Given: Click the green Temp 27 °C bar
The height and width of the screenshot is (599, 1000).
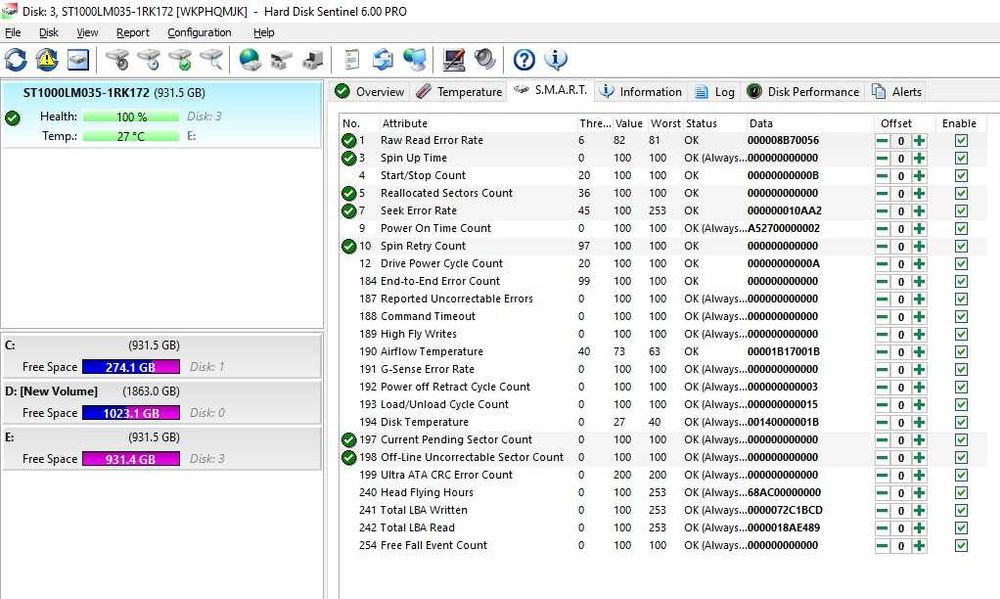Looking at the screenshot, I should click(x=131, y=136).
